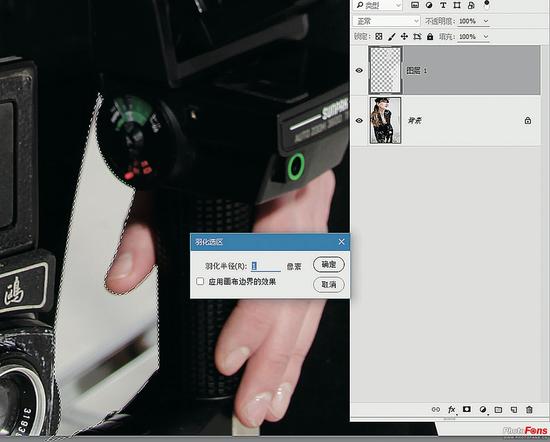Filter for smart objects icon

click(471, 5)
